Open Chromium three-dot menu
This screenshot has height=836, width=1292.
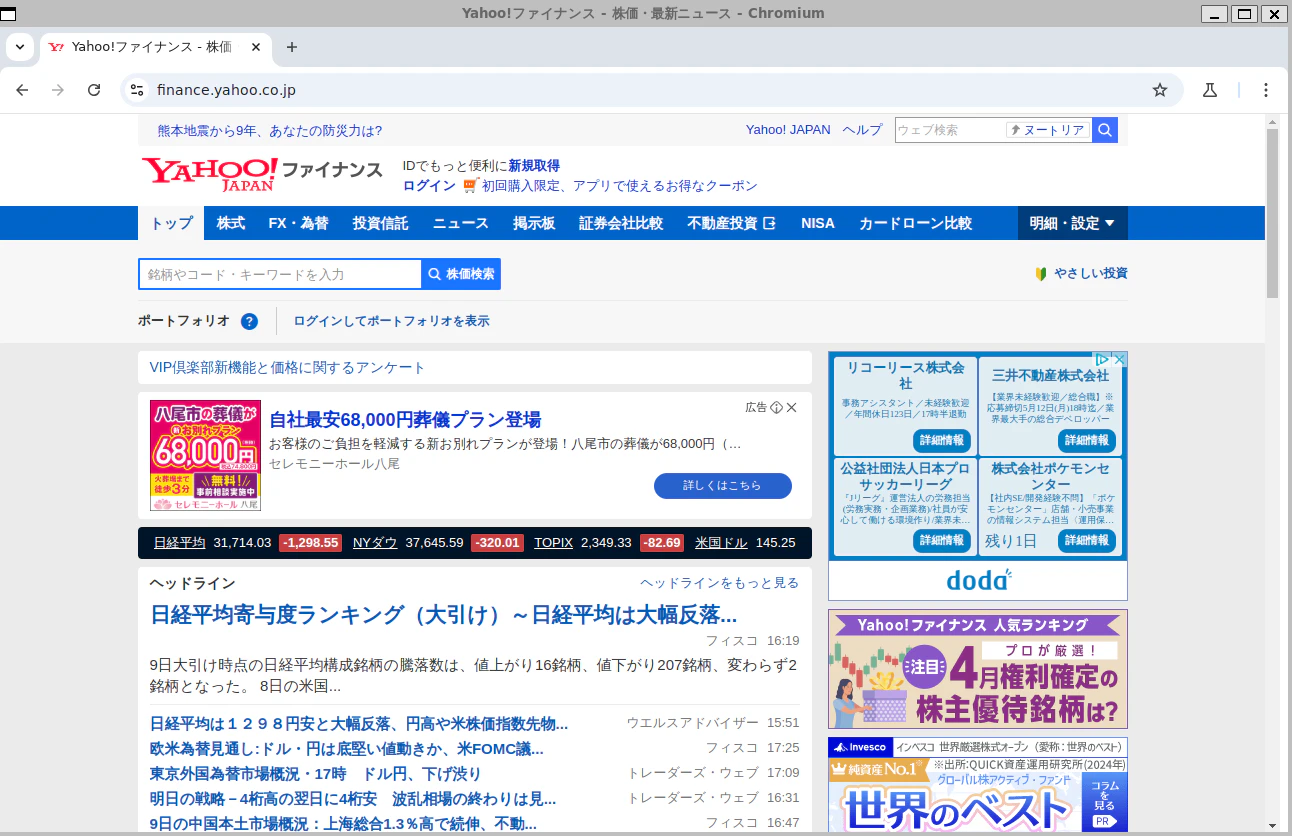point(1266,90)
